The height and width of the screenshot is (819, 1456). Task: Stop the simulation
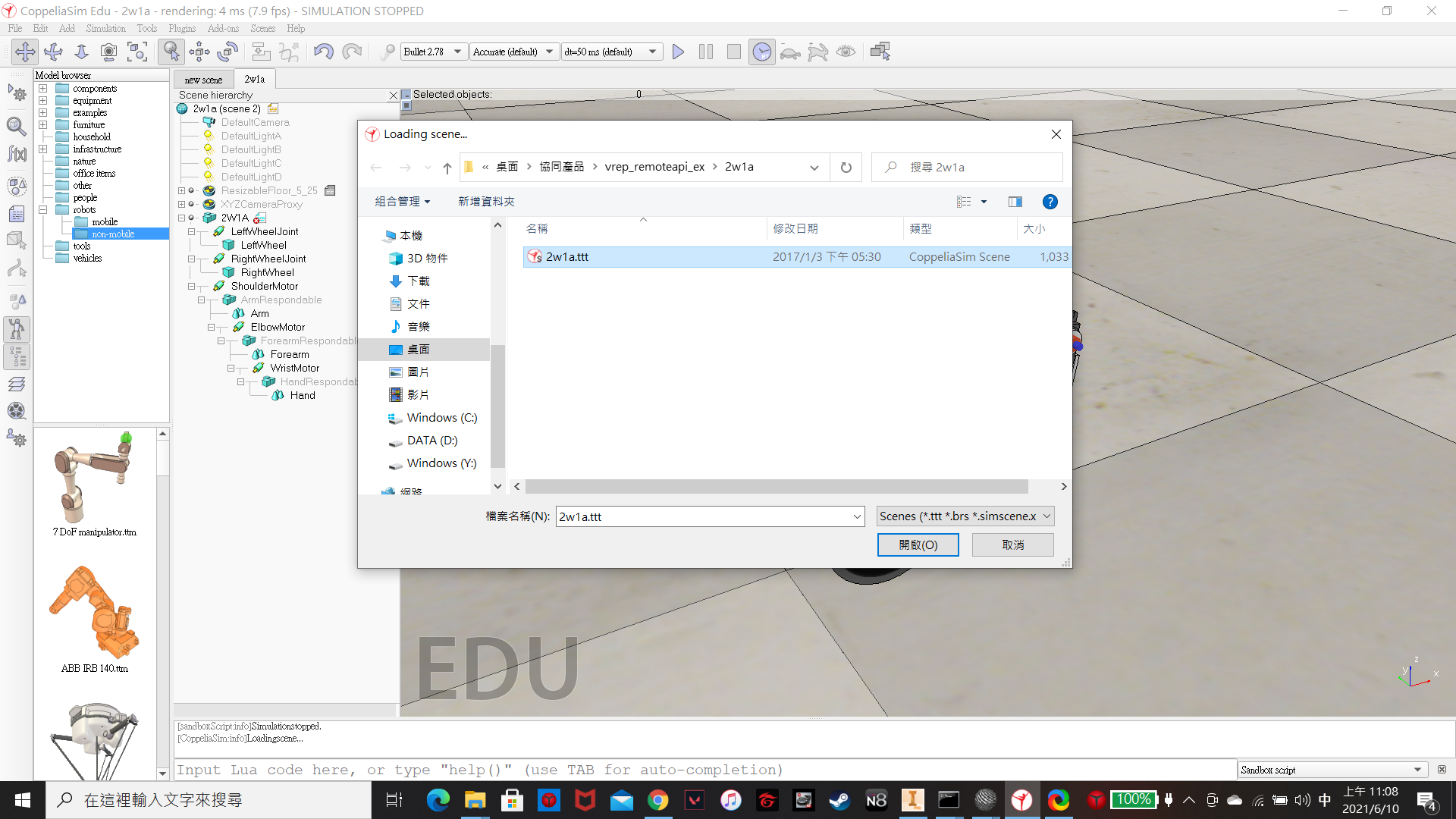coord(733,52)
